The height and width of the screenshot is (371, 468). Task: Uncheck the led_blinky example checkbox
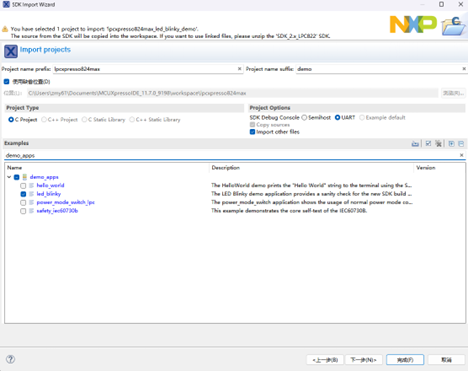tap(23, 194)
